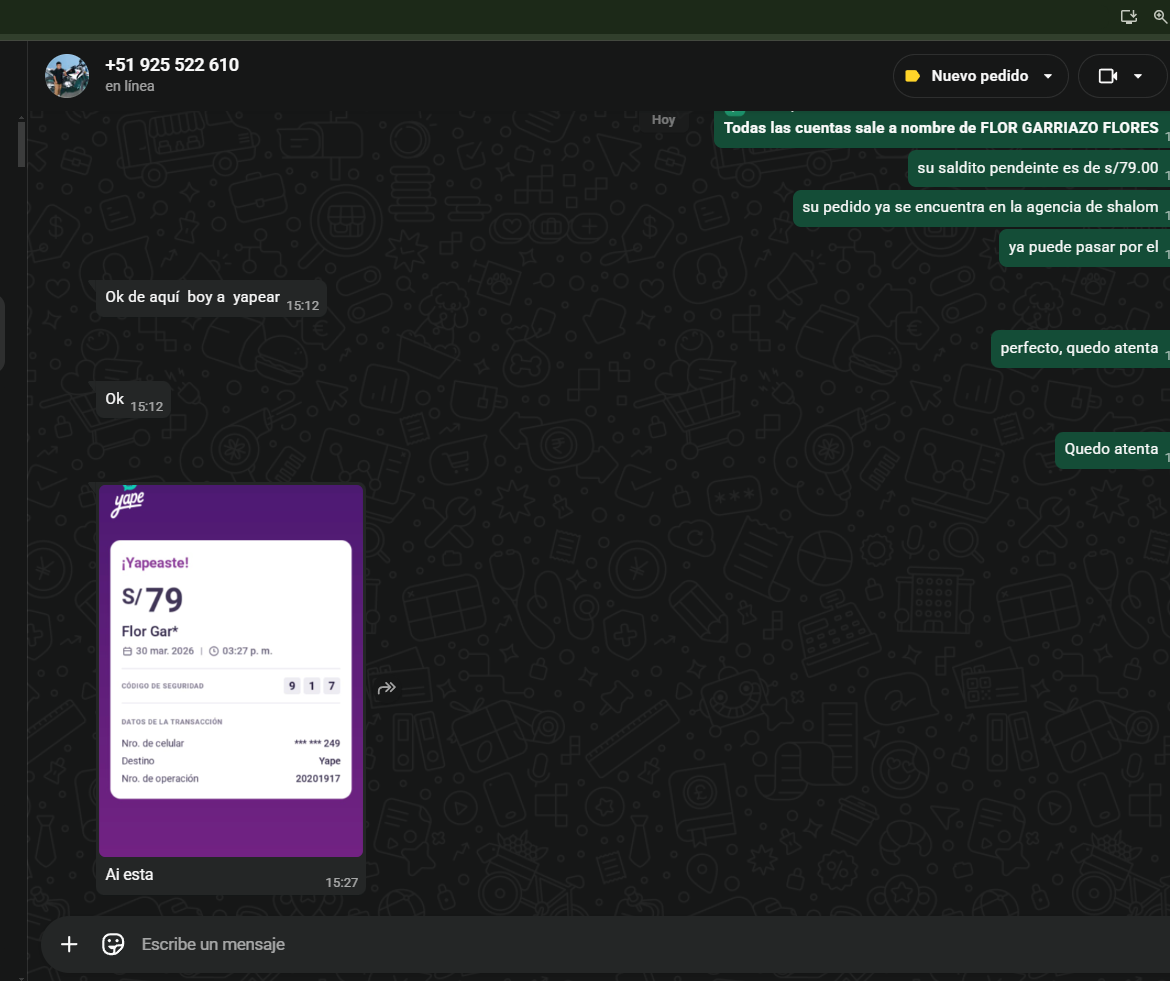Select the 'Ai esta' image caption
Screen dimensions: 1170x981
tap(130, 874)
